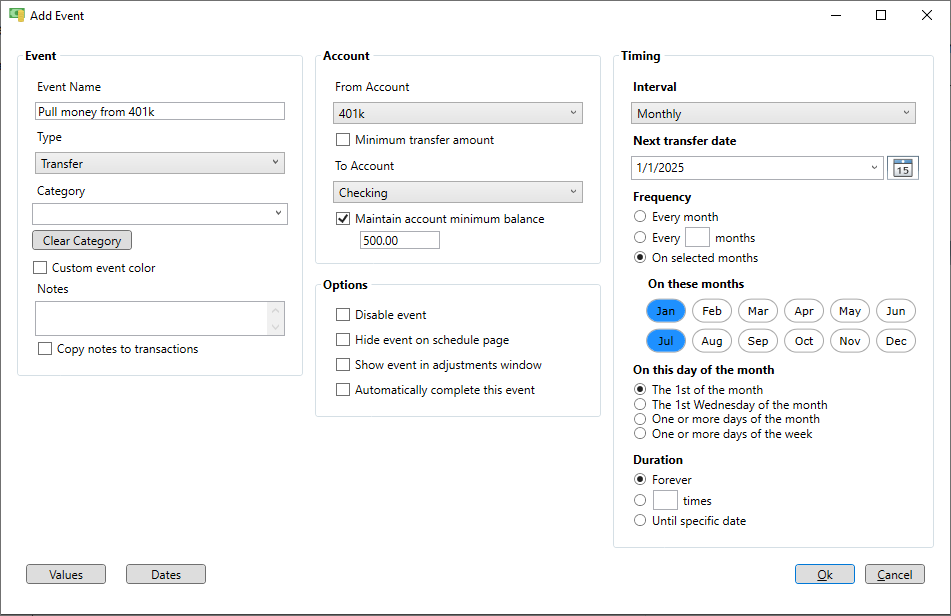Viewport: 951px width, 616px height.
Task: Select the Every month radio button
Action: (x=640, y=216)
